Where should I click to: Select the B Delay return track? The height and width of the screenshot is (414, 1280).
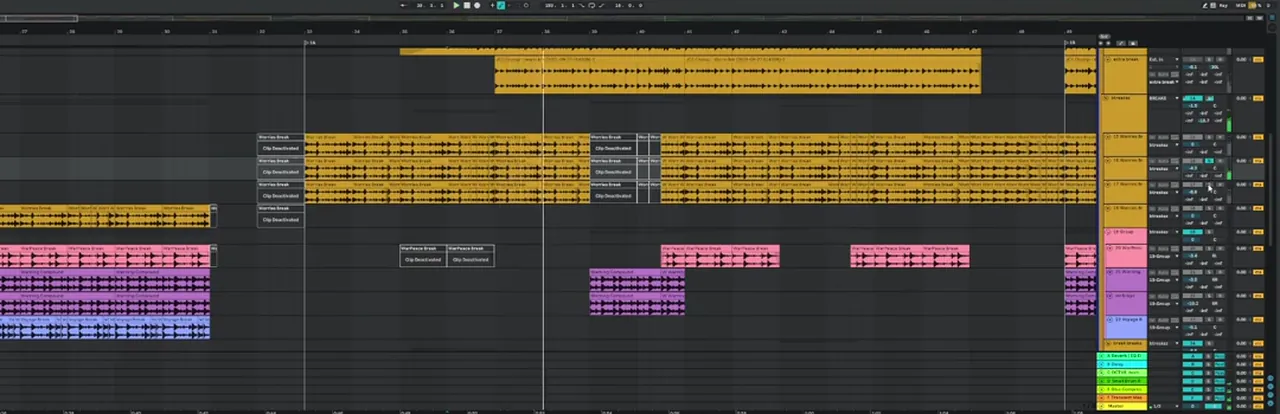(x=1122, y=364)
